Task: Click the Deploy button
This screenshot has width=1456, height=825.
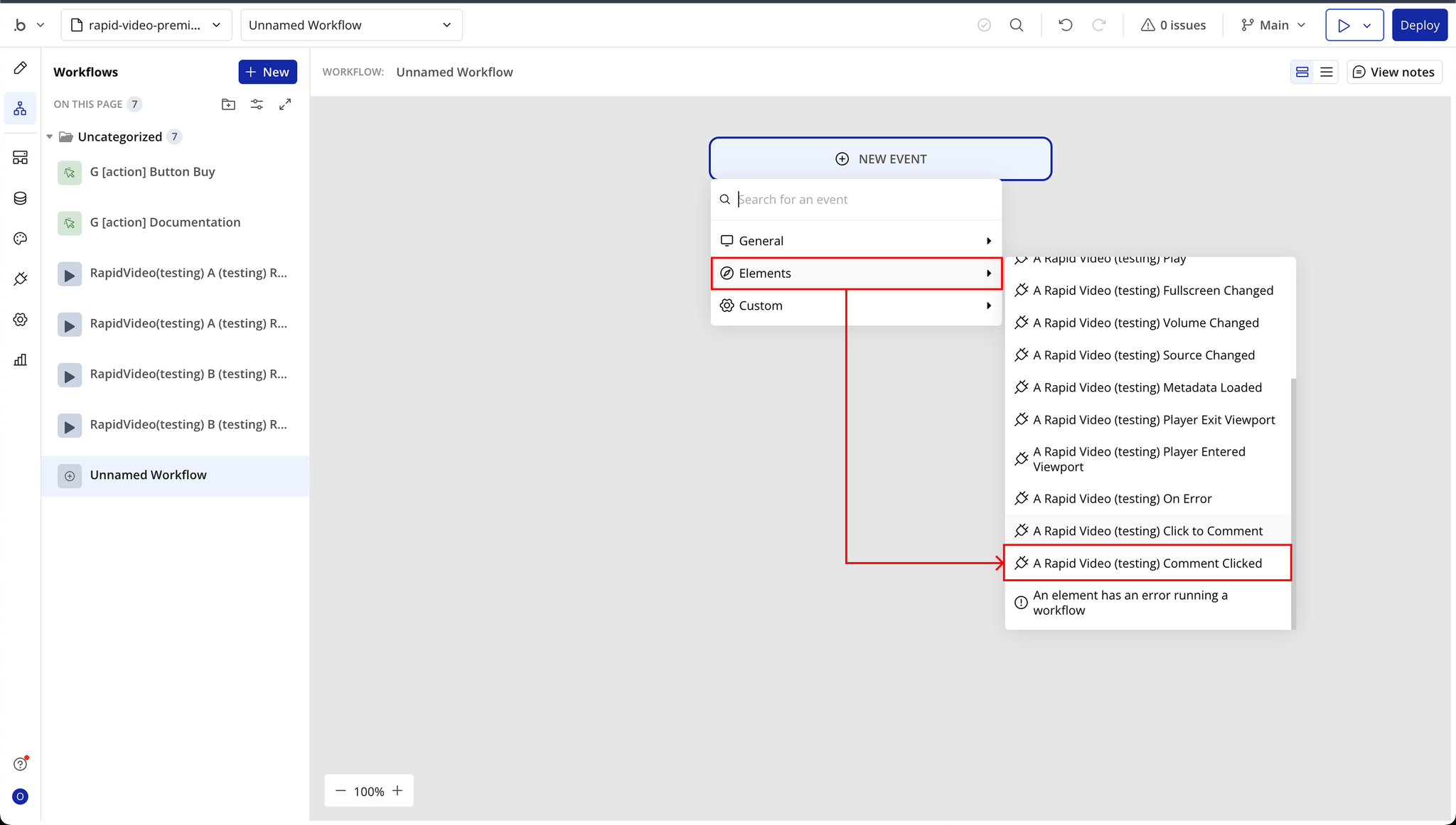Action: pyautogui.click(x=1419, y=25)
